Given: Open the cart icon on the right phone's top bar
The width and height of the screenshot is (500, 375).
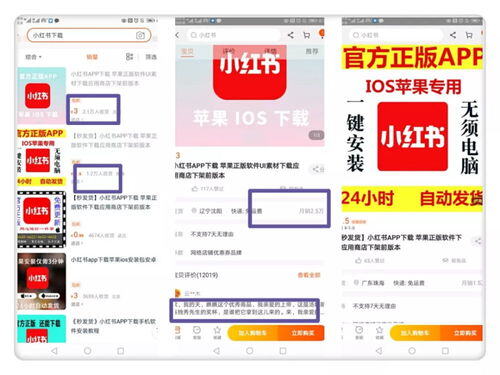Looking at the screenshot, I should coord(469,35).
